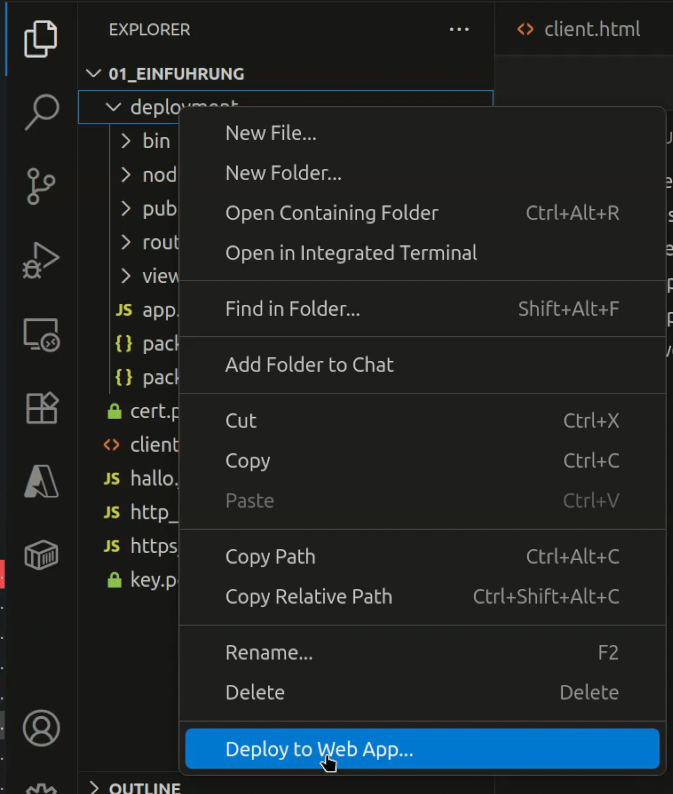
Task: Open Run and Debug view icon
Action: (x=41, y=261)
